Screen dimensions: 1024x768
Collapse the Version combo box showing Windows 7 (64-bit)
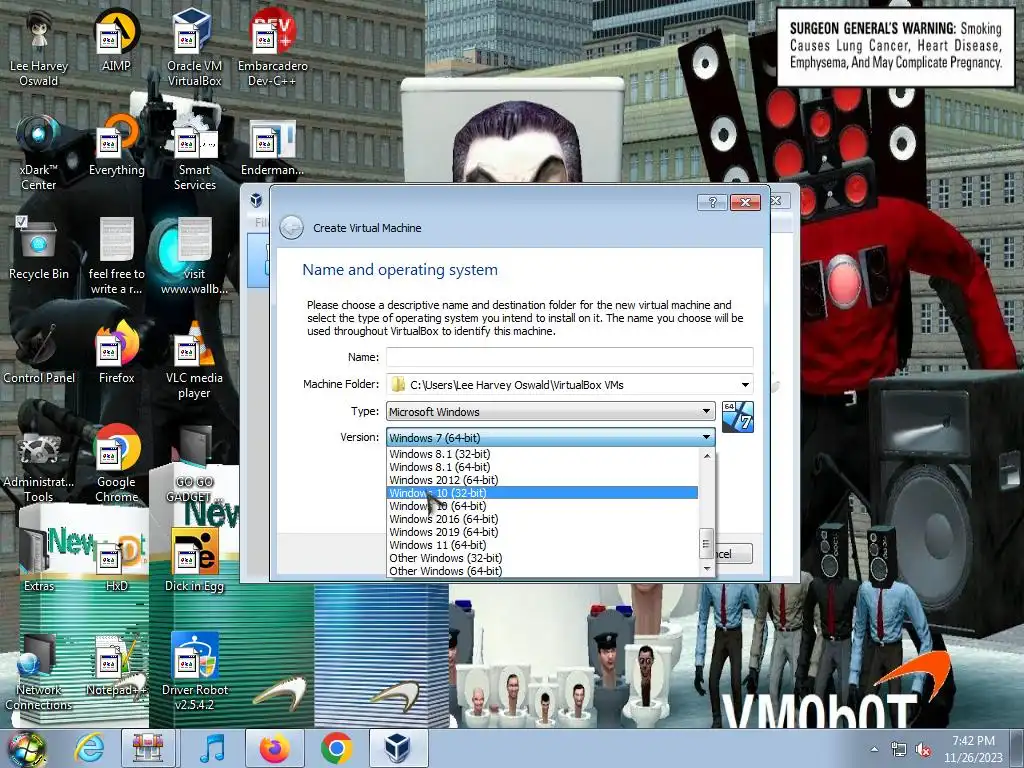tap(551, 438)
